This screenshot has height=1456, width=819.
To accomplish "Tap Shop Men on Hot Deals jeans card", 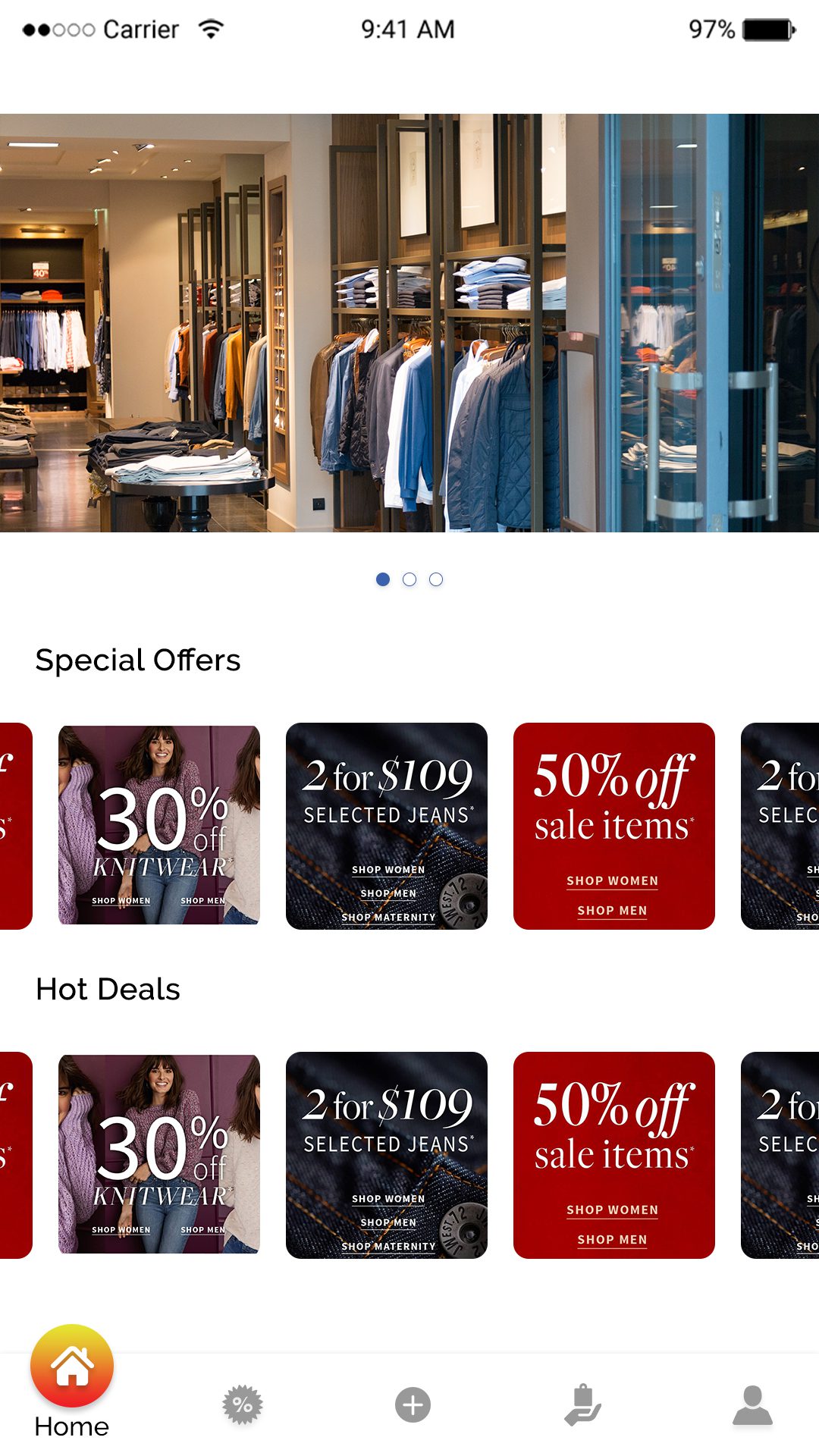I will 388,1222.
